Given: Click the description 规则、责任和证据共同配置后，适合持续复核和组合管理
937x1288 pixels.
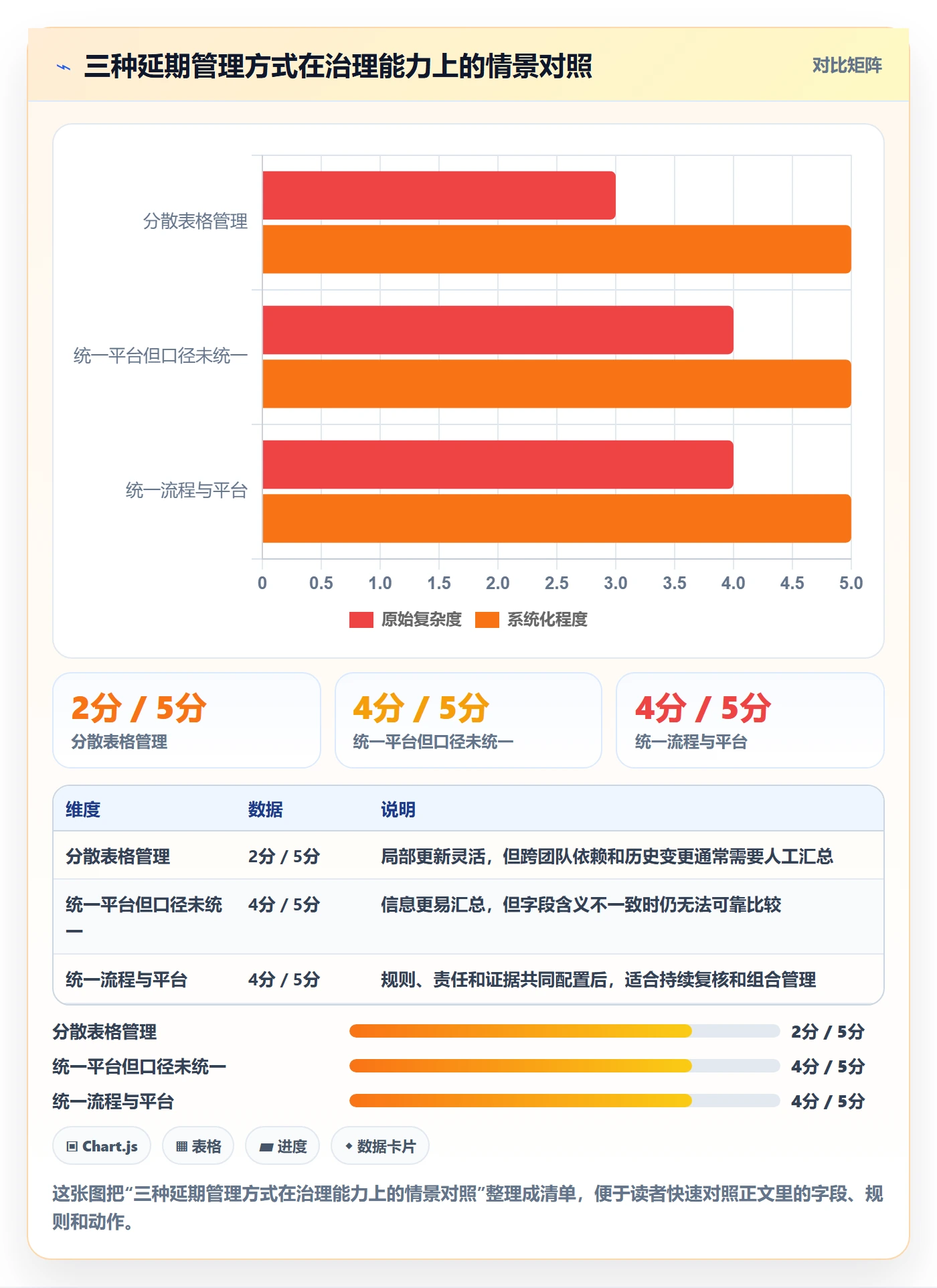Looking at the screenshot, I should [x=598, y=979].
